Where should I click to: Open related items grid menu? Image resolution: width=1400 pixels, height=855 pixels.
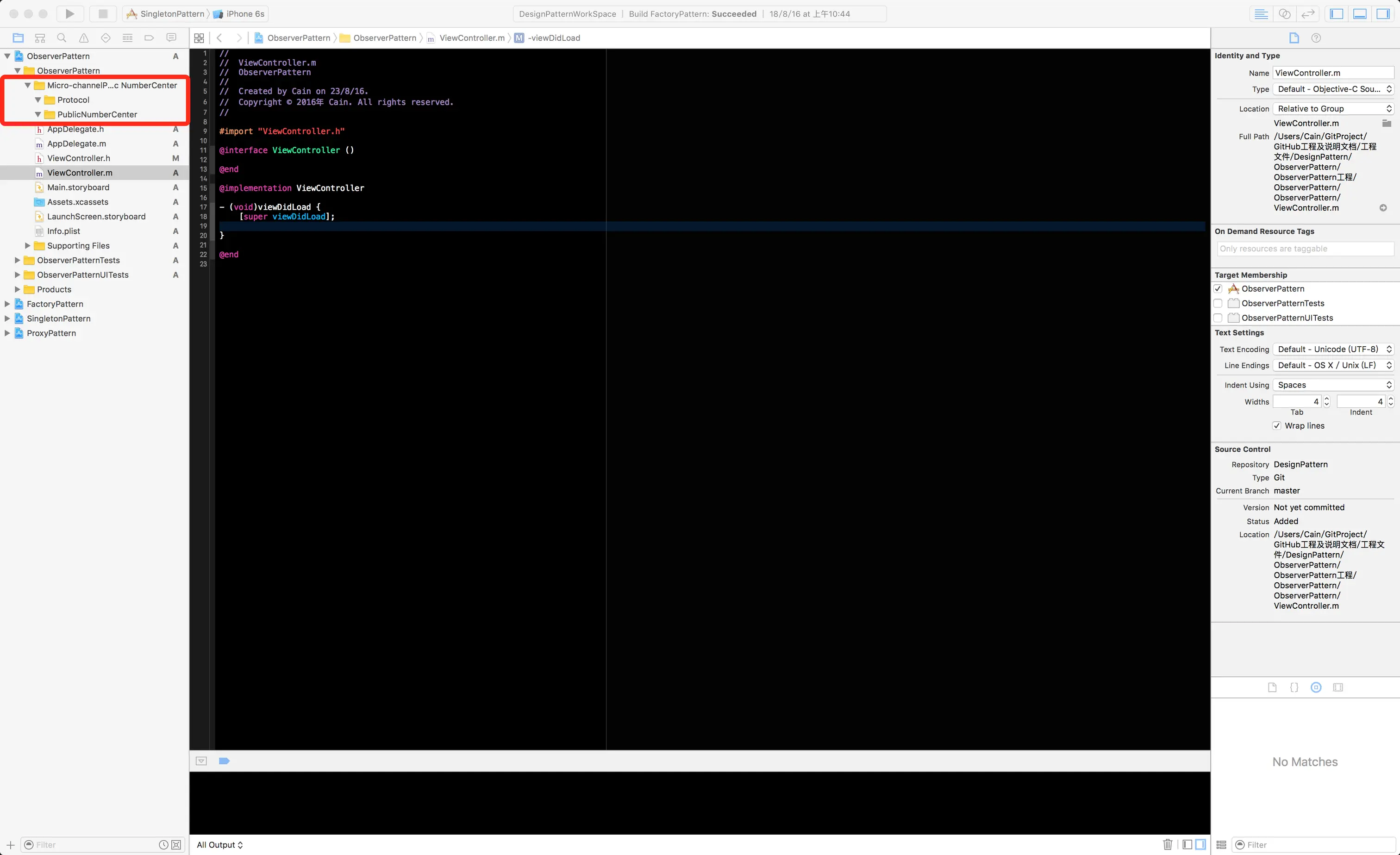[199, 38]
